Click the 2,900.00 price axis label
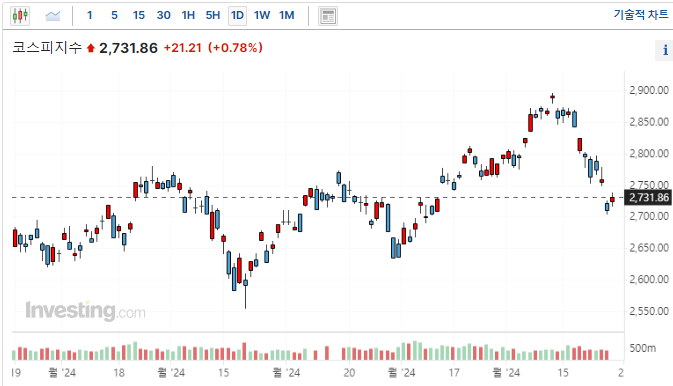Viewport: 673px width, 386px height. [x=649, y=90]
